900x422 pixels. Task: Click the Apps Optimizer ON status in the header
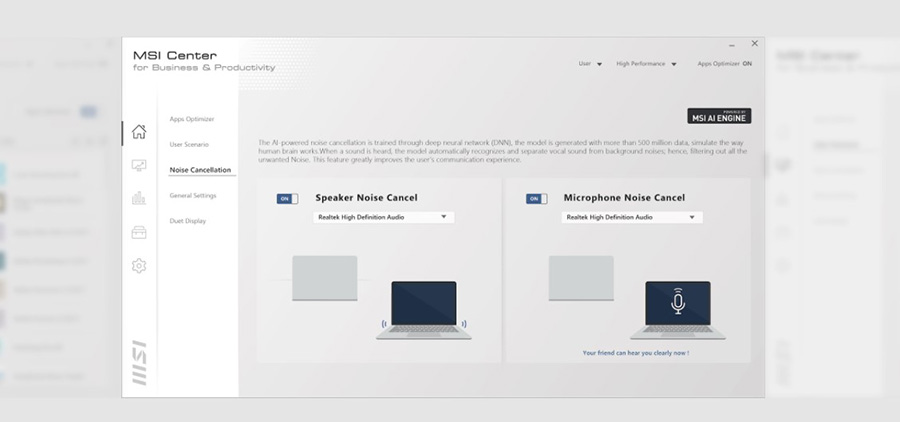(x=724, y=64)
